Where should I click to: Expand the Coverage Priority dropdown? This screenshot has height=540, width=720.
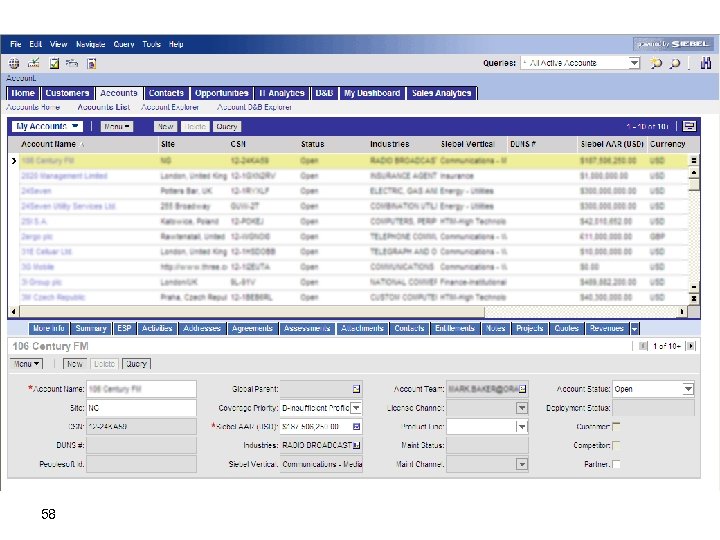[x=356, y=408]
